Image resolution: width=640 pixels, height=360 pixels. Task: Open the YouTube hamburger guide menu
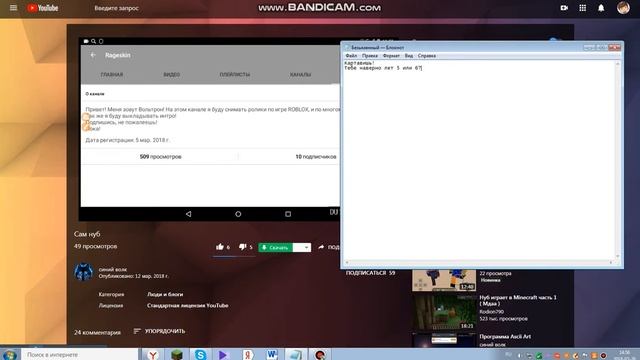[13, 8]
